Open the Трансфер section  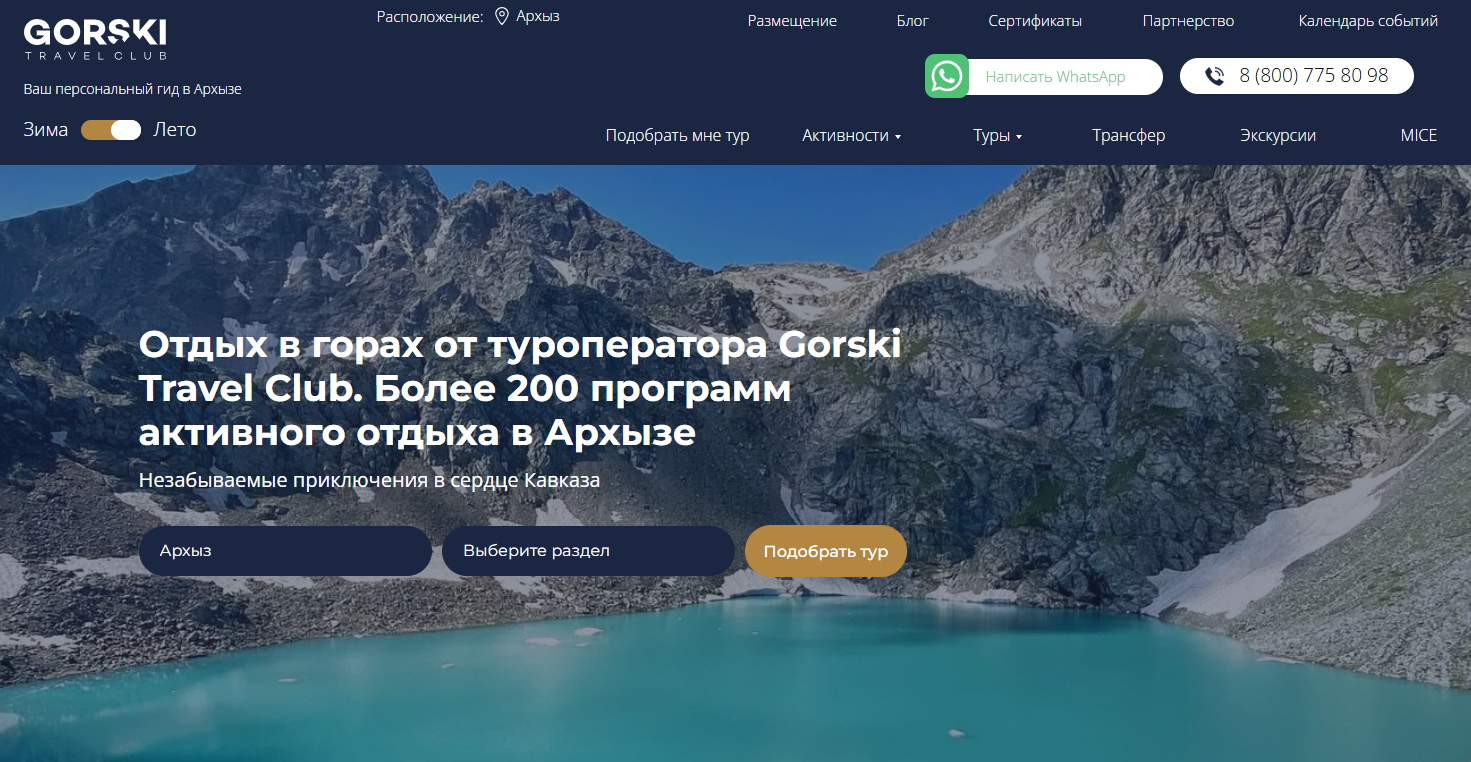point(1129,136)
